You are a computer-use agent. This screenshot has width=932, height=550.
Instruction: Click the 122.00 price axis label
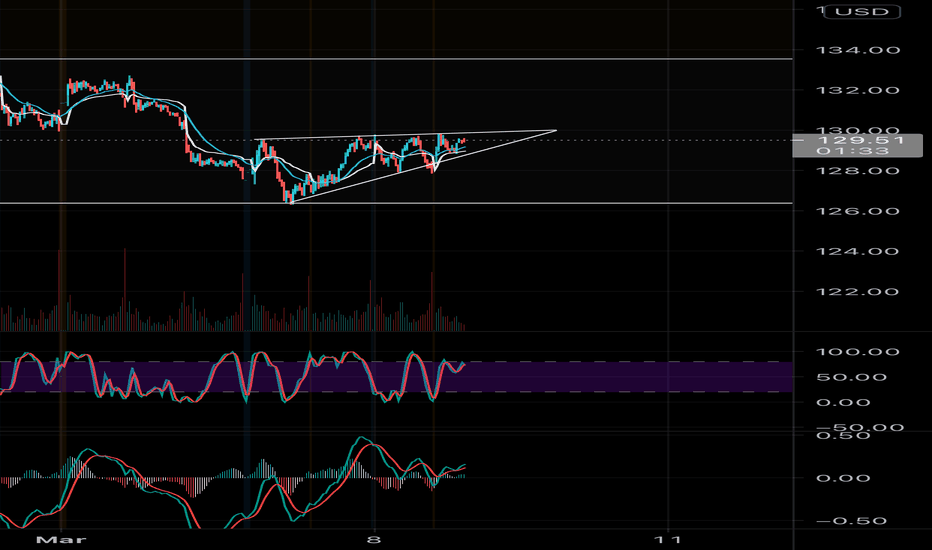[x=858, y=292]
